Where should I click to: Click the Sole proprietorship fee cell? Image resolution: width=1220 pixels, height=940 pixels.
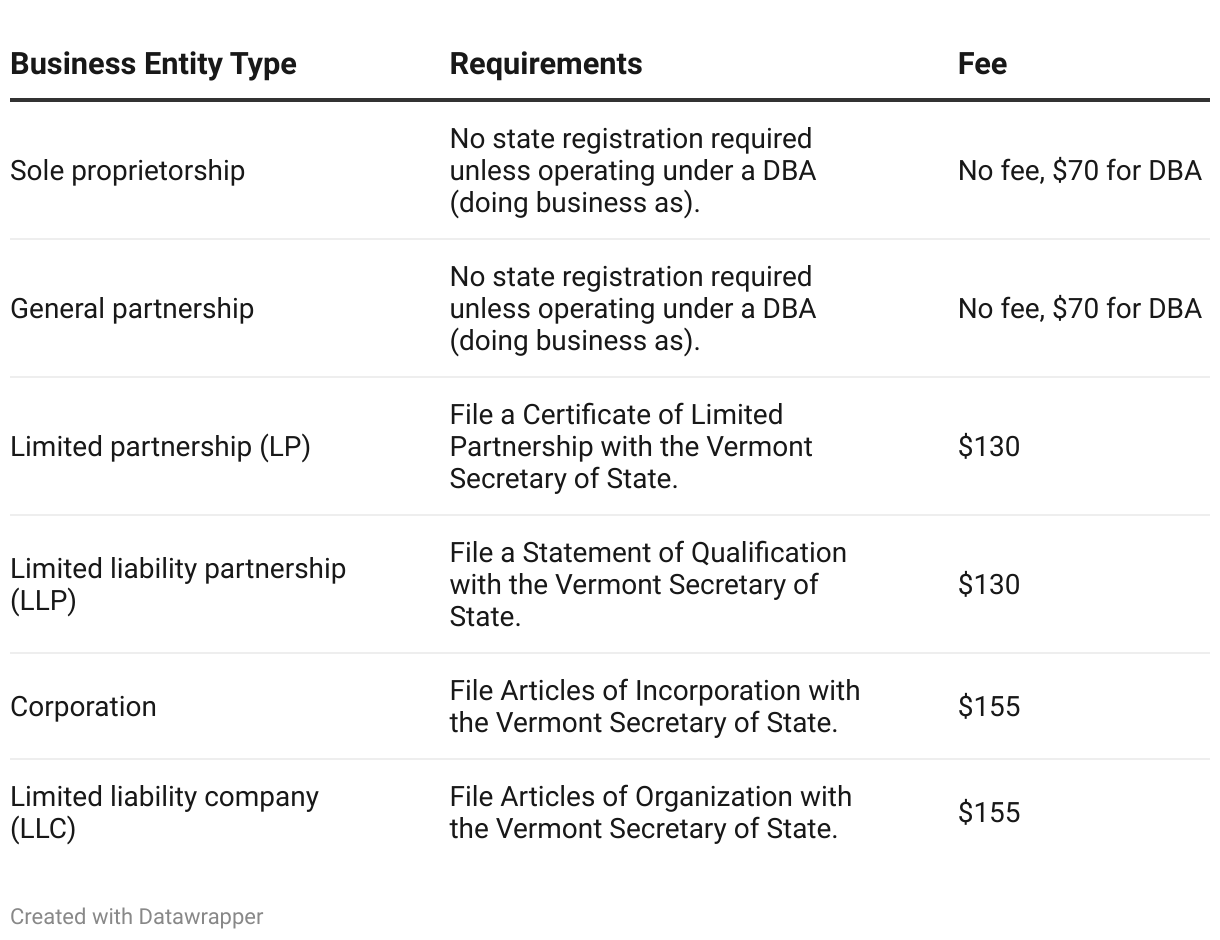click(x=1079, y=170)
